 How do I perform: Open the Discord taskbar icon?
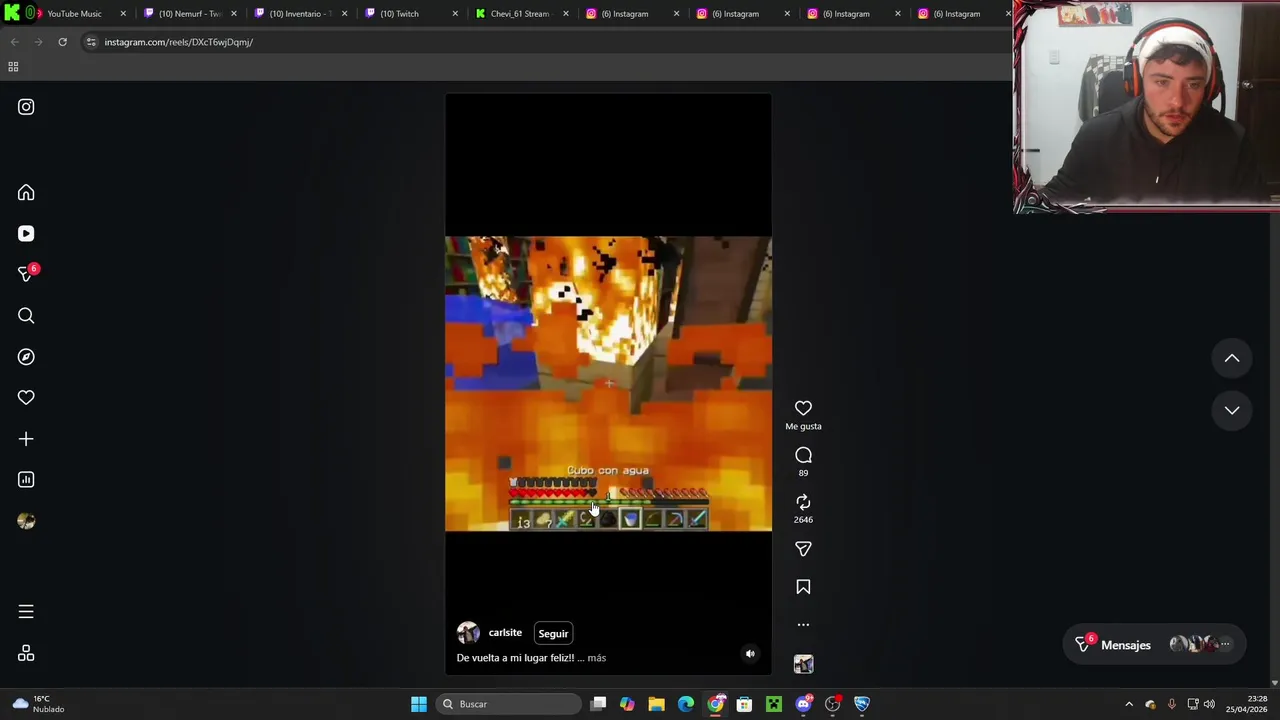point(803,704)
